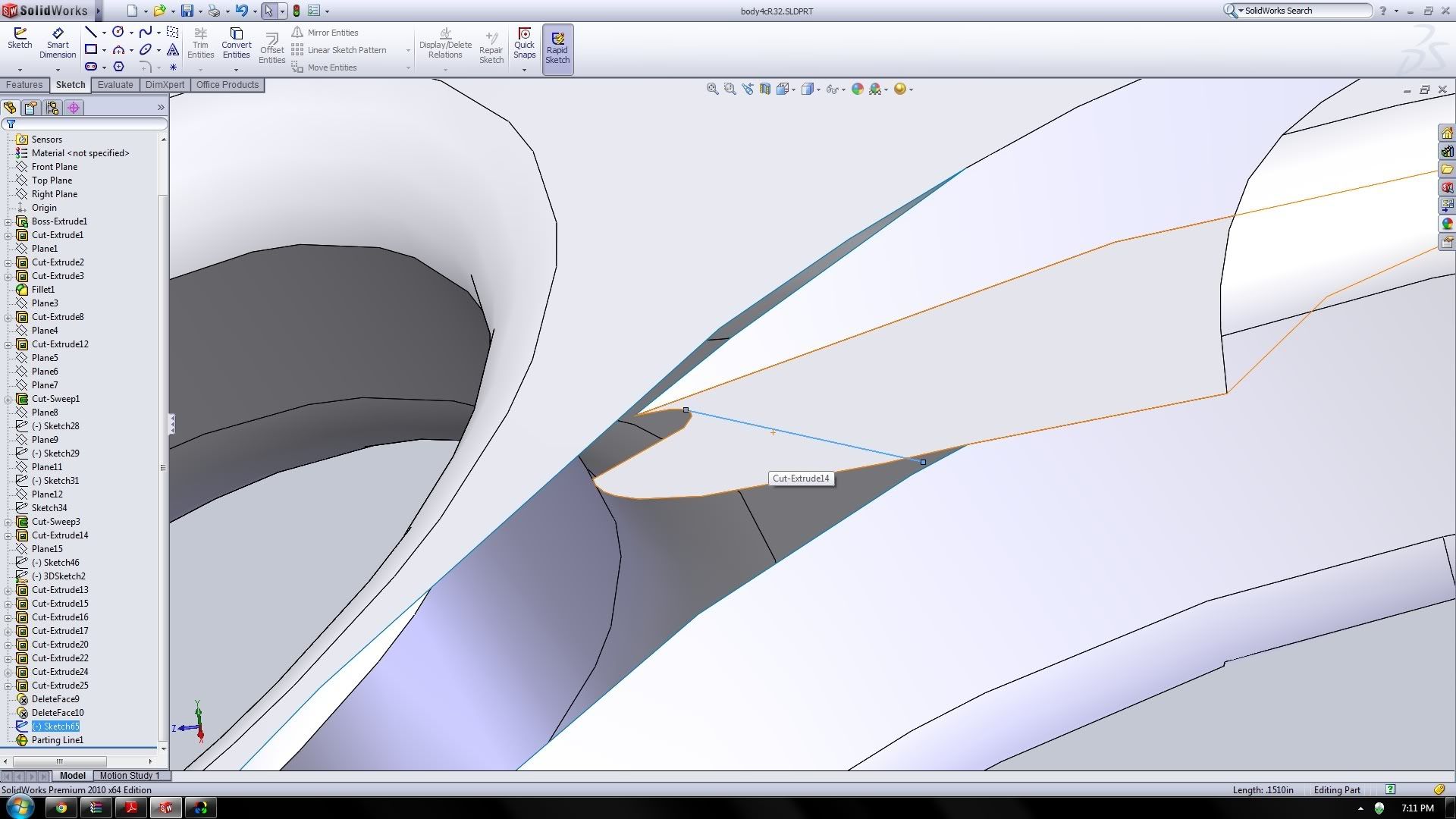
Task: Click the Windows Start button
Action: pos(19,808)
